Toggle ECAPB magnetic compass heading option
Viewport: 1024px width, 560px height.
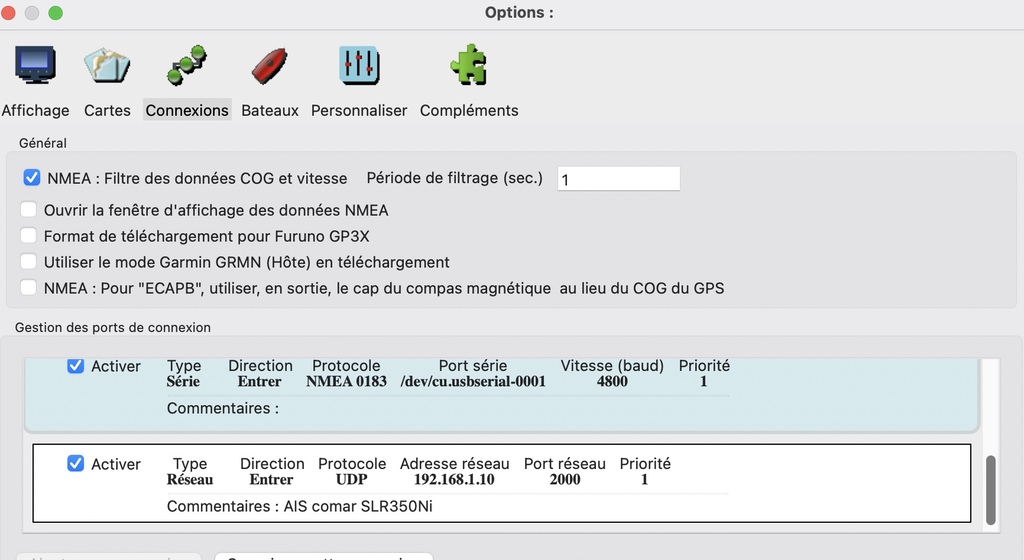click(28, 288)
